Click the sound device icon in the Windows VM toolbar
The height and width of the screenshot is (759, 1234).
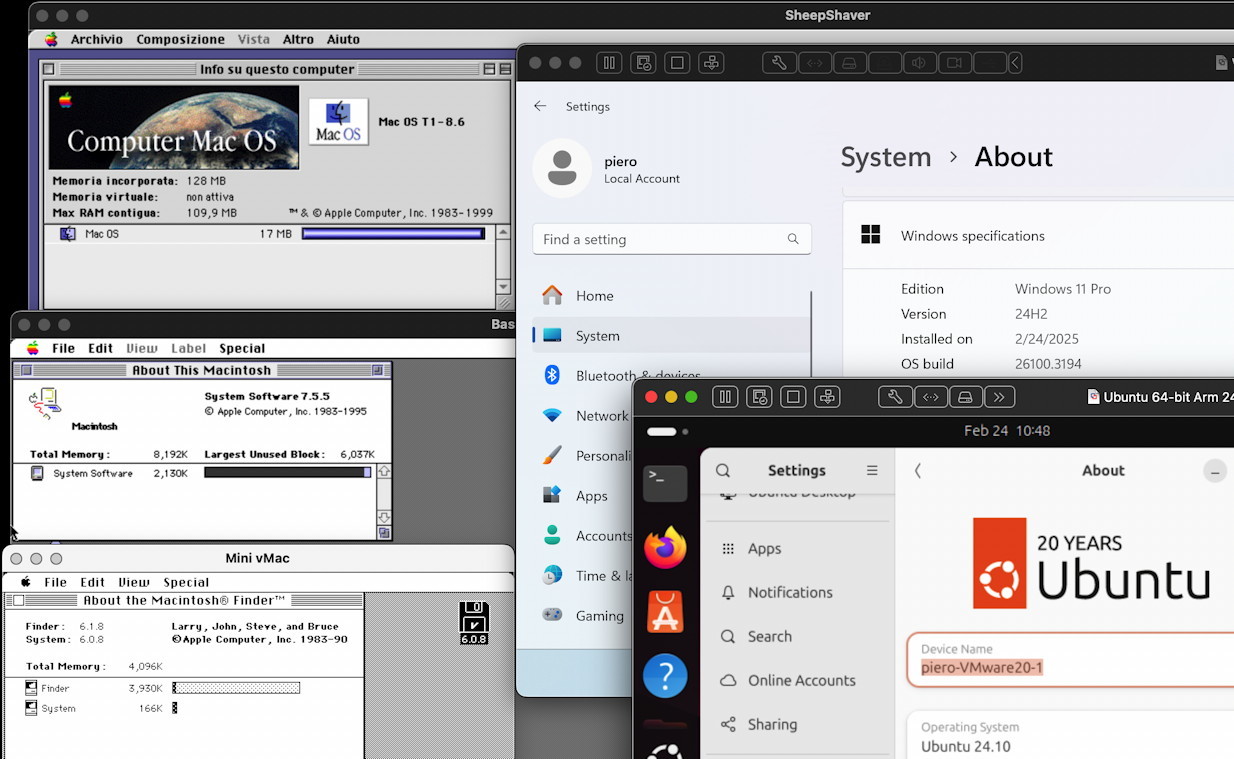click(x=919, y=63)
